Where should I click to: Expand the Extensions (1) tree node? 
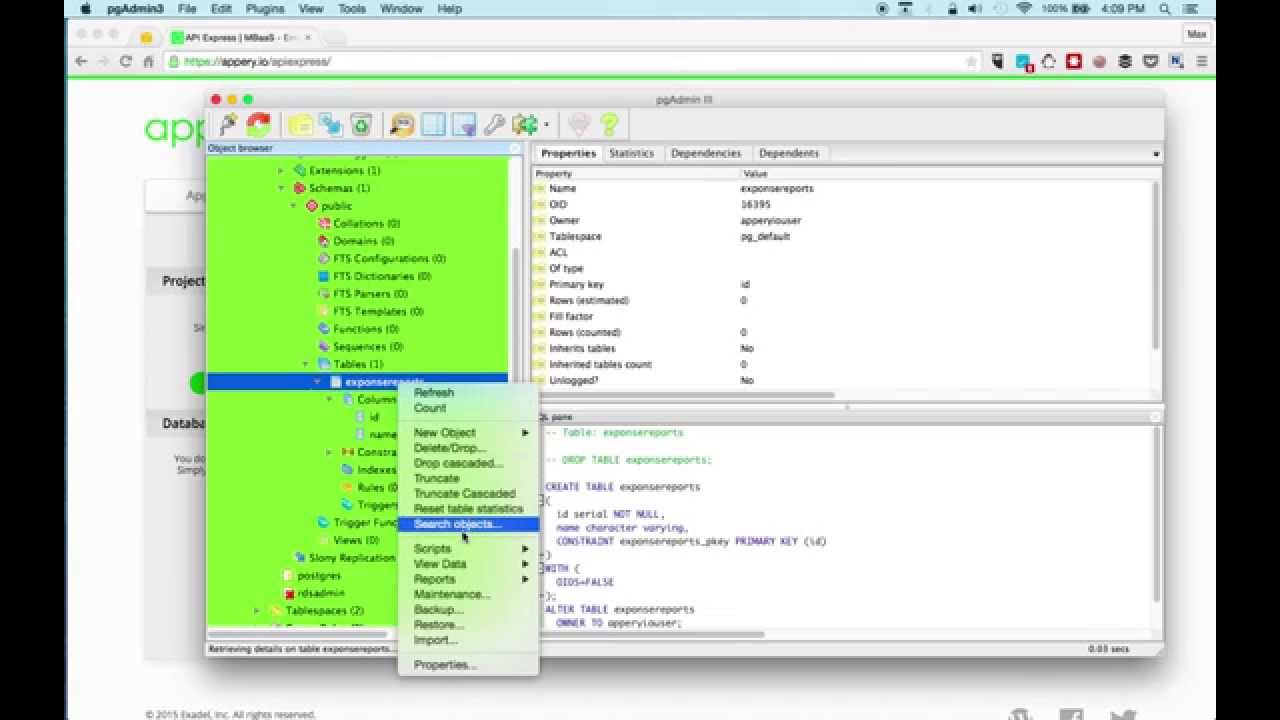282,171
